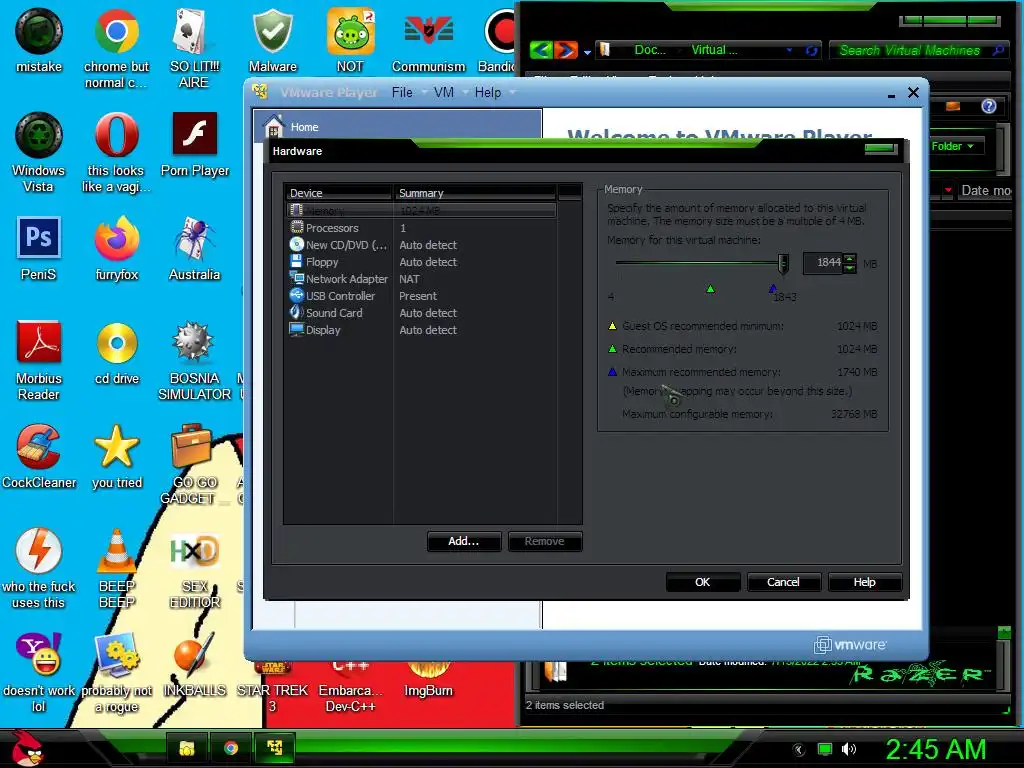Open the Folder dropdown in Explorer
This screenshot has width=1024, height=768.
[953, 146]
